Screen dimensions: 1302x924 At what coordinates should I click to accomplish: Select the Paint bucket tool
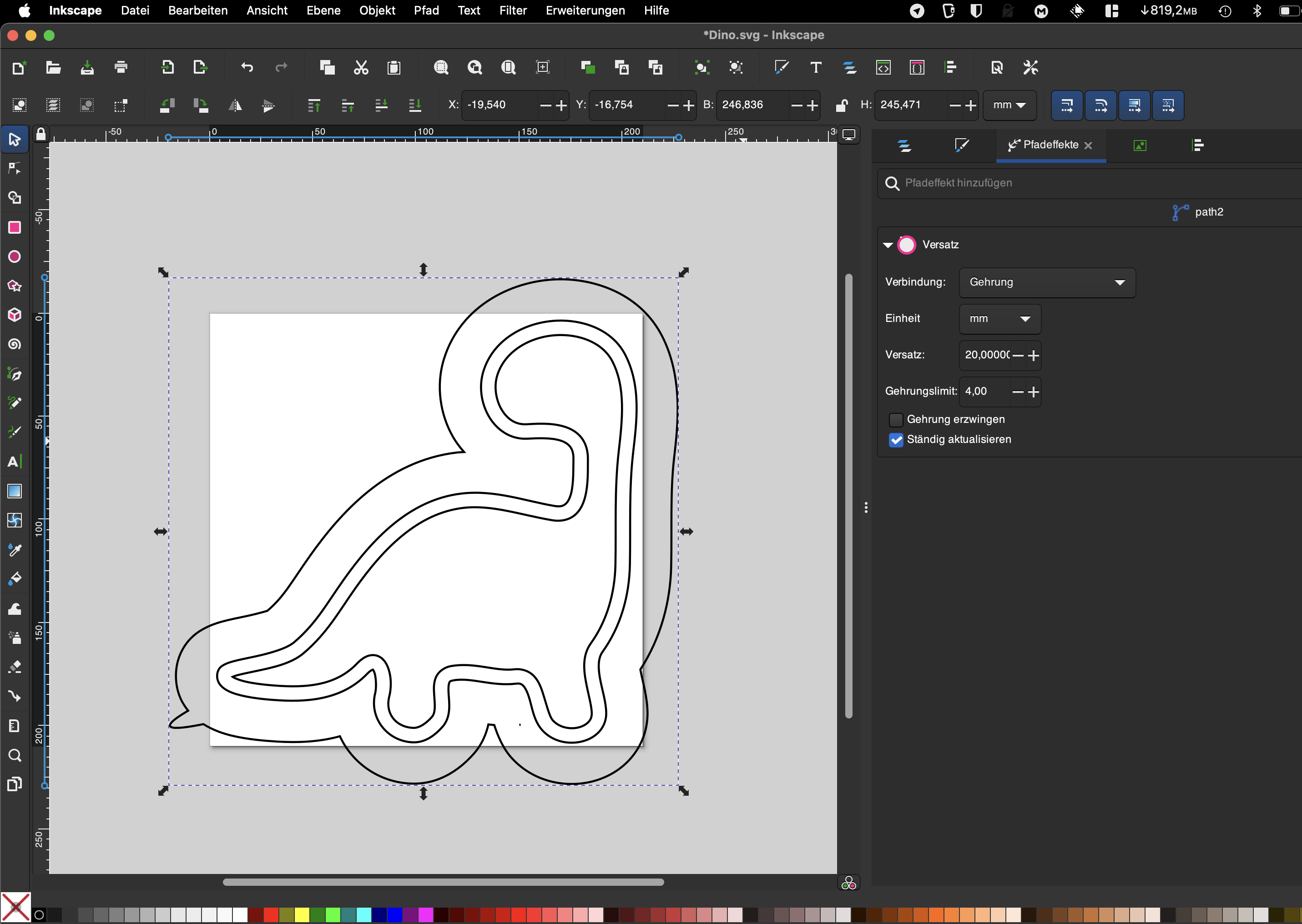pyautogui.click(x=15, y=579)
